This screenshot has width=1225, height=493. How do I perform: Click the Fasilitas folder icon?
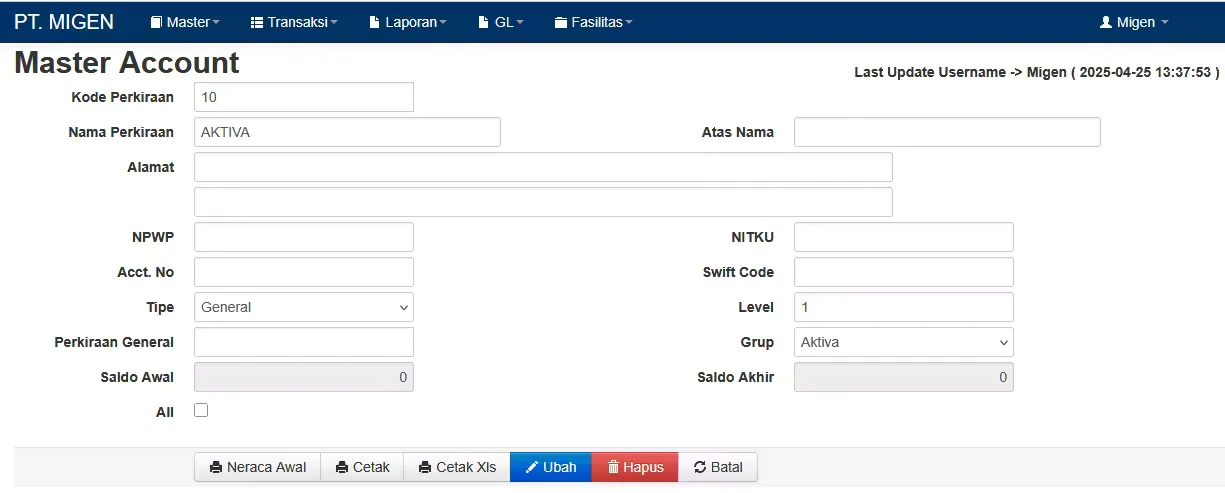click(561, 22)
